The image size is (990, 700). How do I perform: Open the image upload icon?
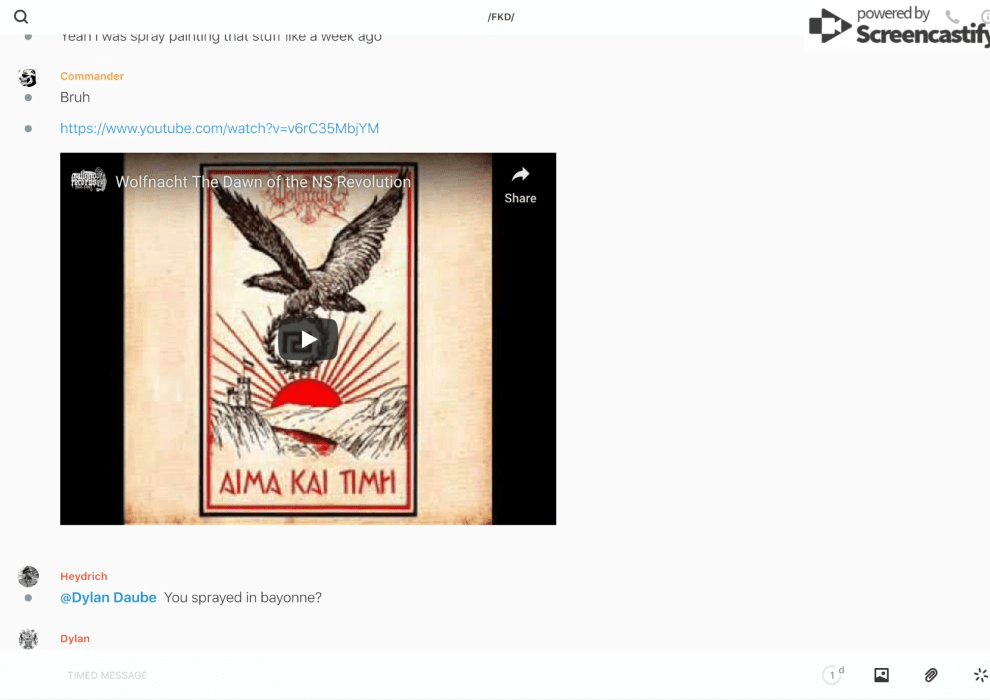(881, 675)
